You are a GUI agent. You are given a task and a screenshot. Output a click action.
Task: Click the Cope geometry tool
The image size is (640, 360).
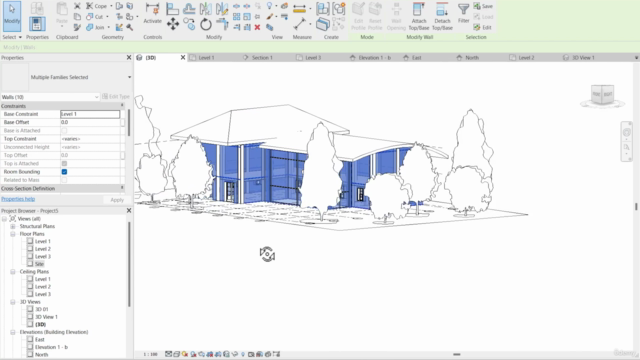click(97, 6)
